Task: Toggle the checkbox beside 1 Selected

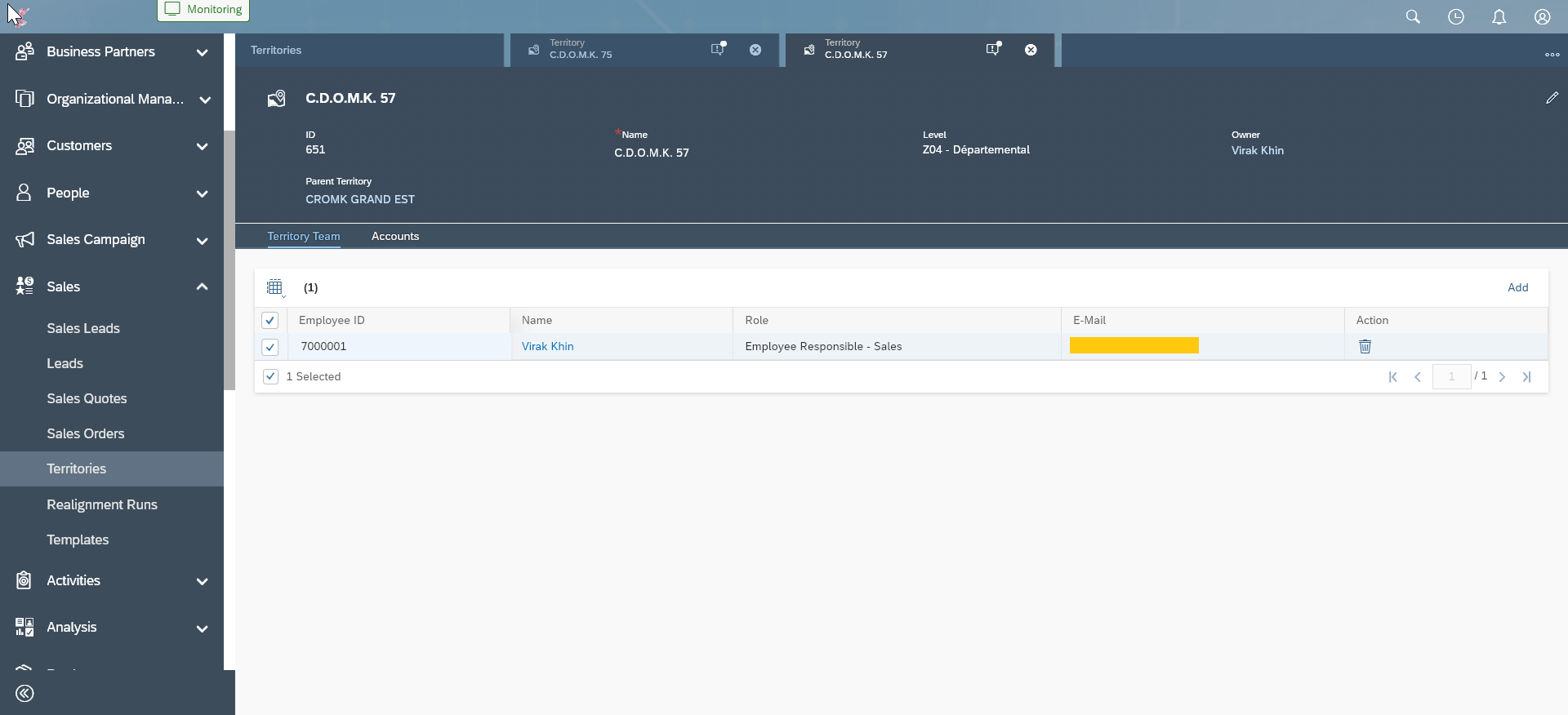Action: point(270,377)
